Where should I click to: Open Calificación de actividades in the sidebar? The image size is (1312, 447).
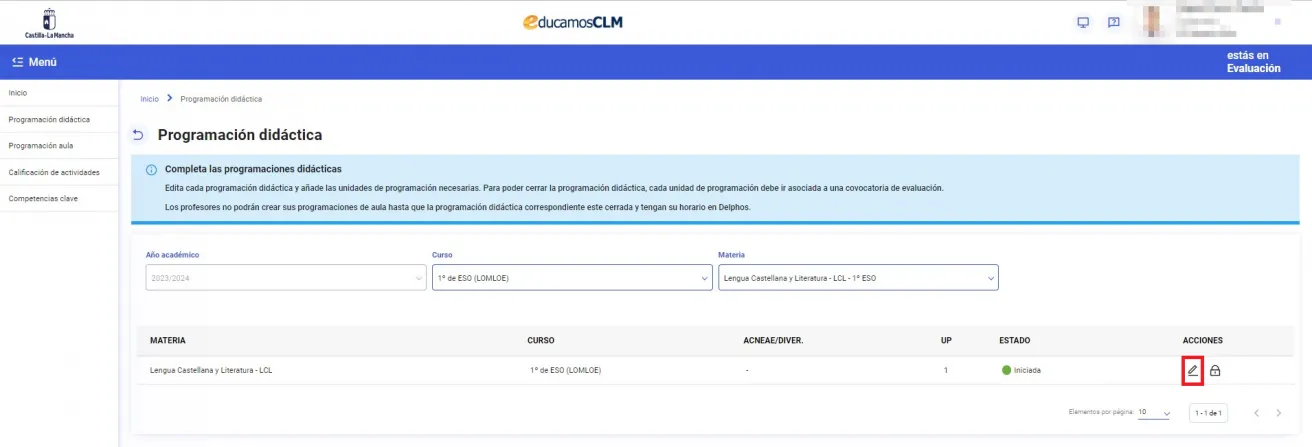[54, 172]
